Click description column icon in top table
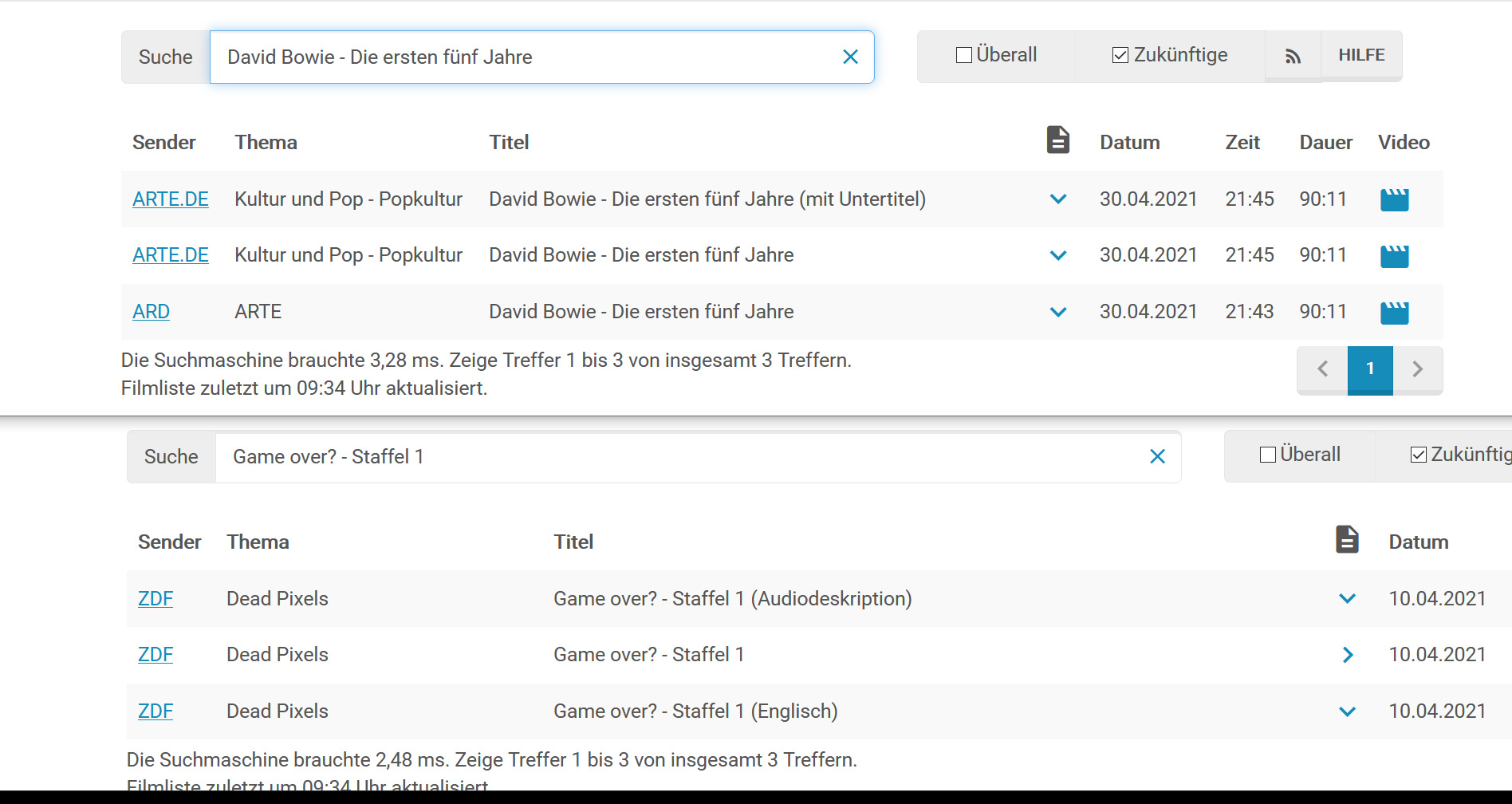 click(1057, 140)
